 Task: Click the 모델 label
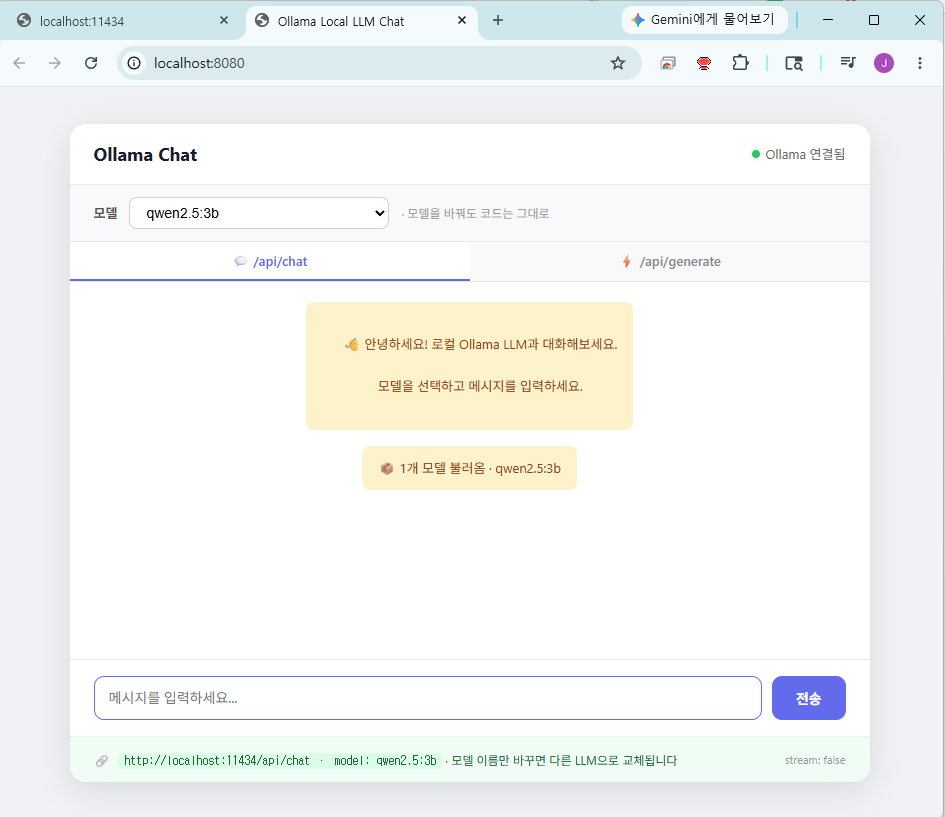click(105, 213)
